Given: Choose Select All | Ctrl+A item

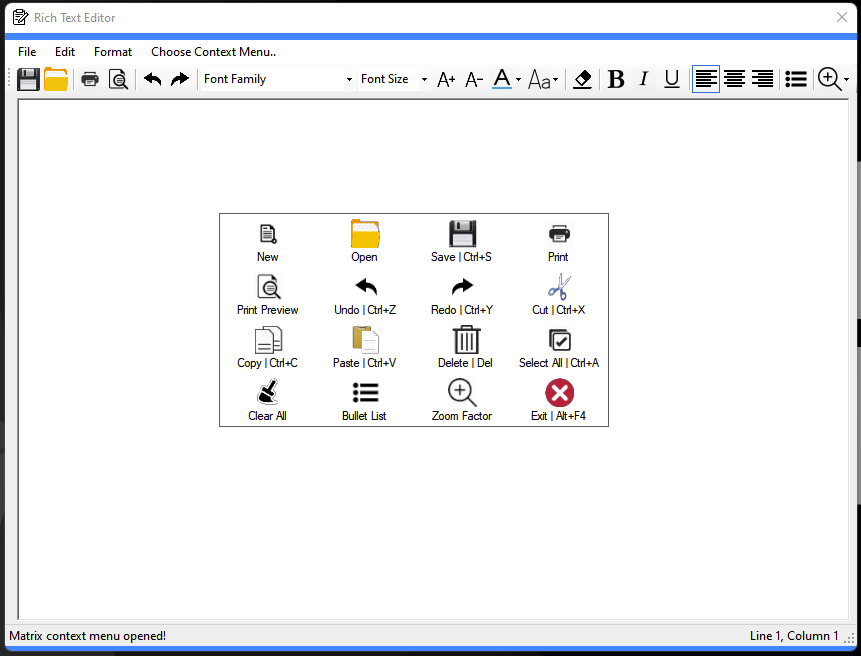Looking at the screenshot, I should (x=558, y=347).
